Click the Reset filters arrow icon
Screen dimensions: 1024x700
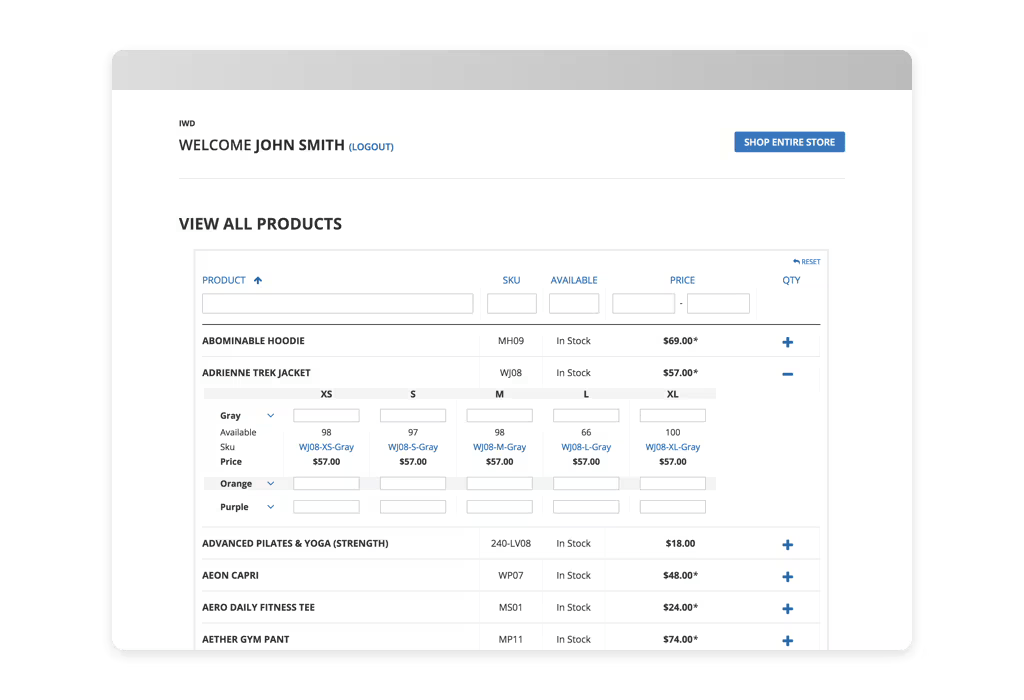pyautogui.click(x=797, y=262)
